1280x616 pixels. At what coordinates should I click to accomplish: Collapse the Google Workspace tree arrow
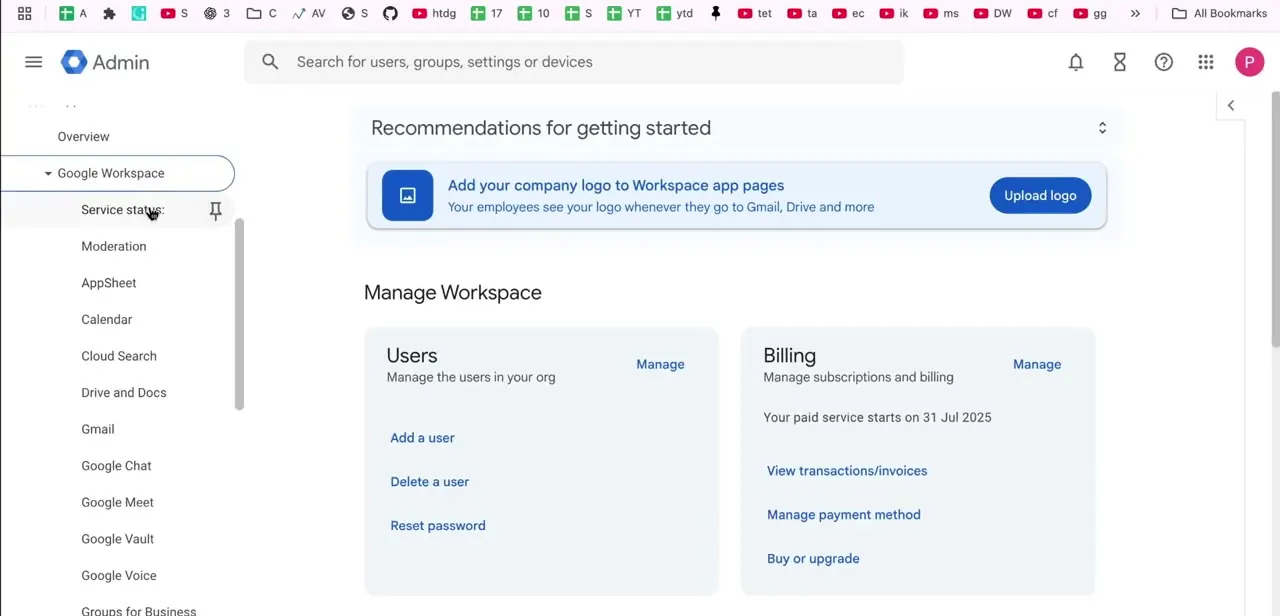click(47, 173)
